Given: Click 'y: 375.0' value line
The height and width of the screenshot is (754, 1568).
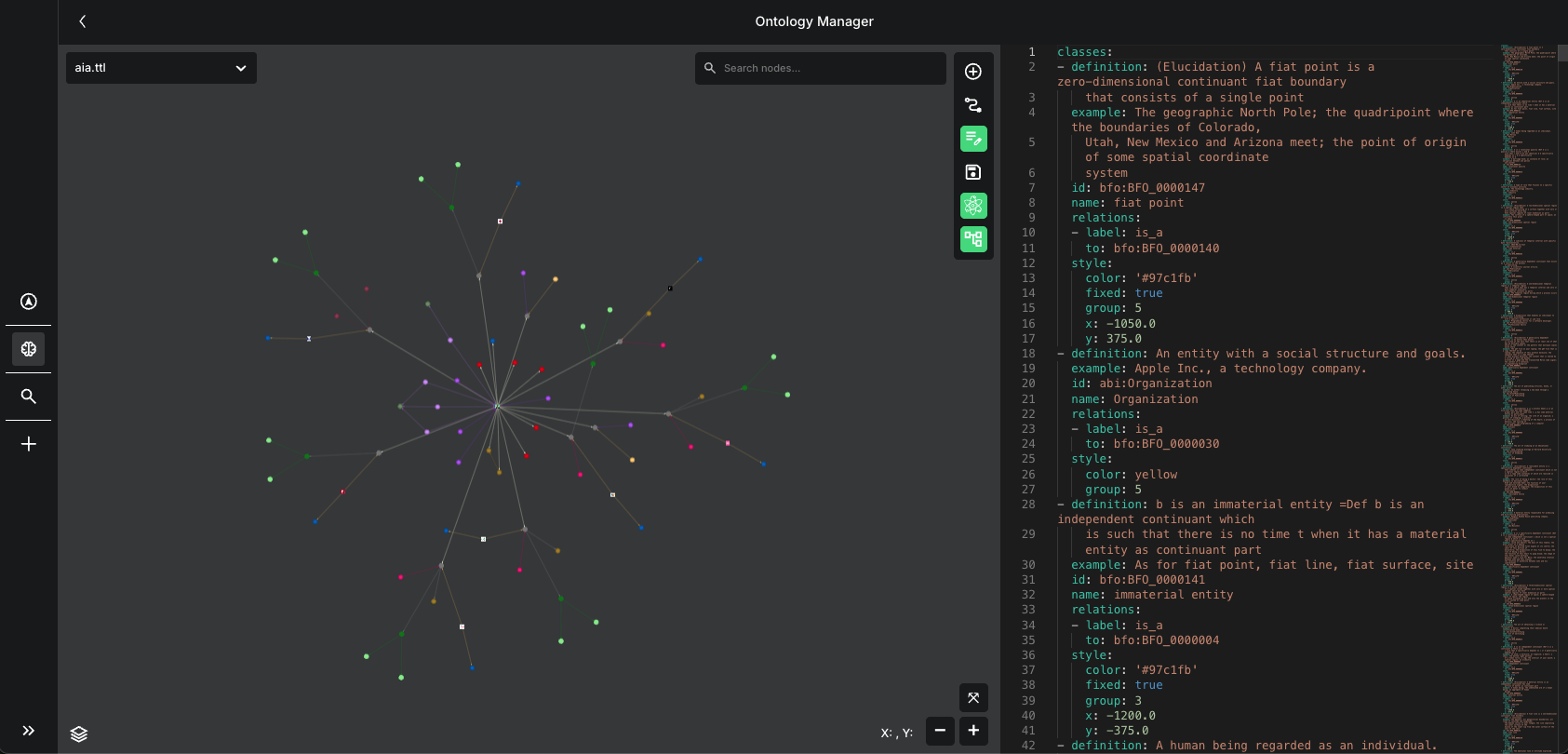Looking at the screenshot, I should click(x=1113, y=339).
